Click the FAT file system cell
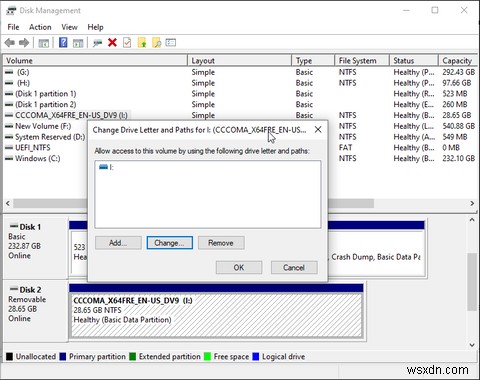This screenshot has width=480, height=380. click(345, 147)
